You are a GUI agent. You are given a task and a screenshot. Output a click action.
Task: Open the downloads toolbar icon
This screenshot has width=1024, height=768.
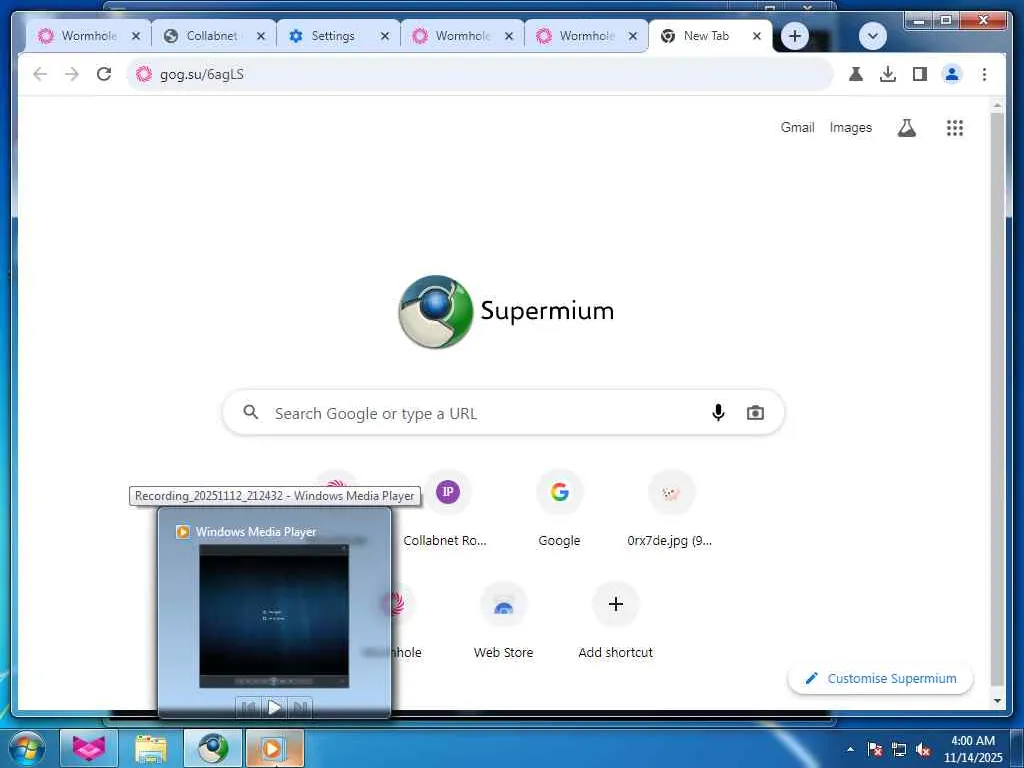coord(888,74)
